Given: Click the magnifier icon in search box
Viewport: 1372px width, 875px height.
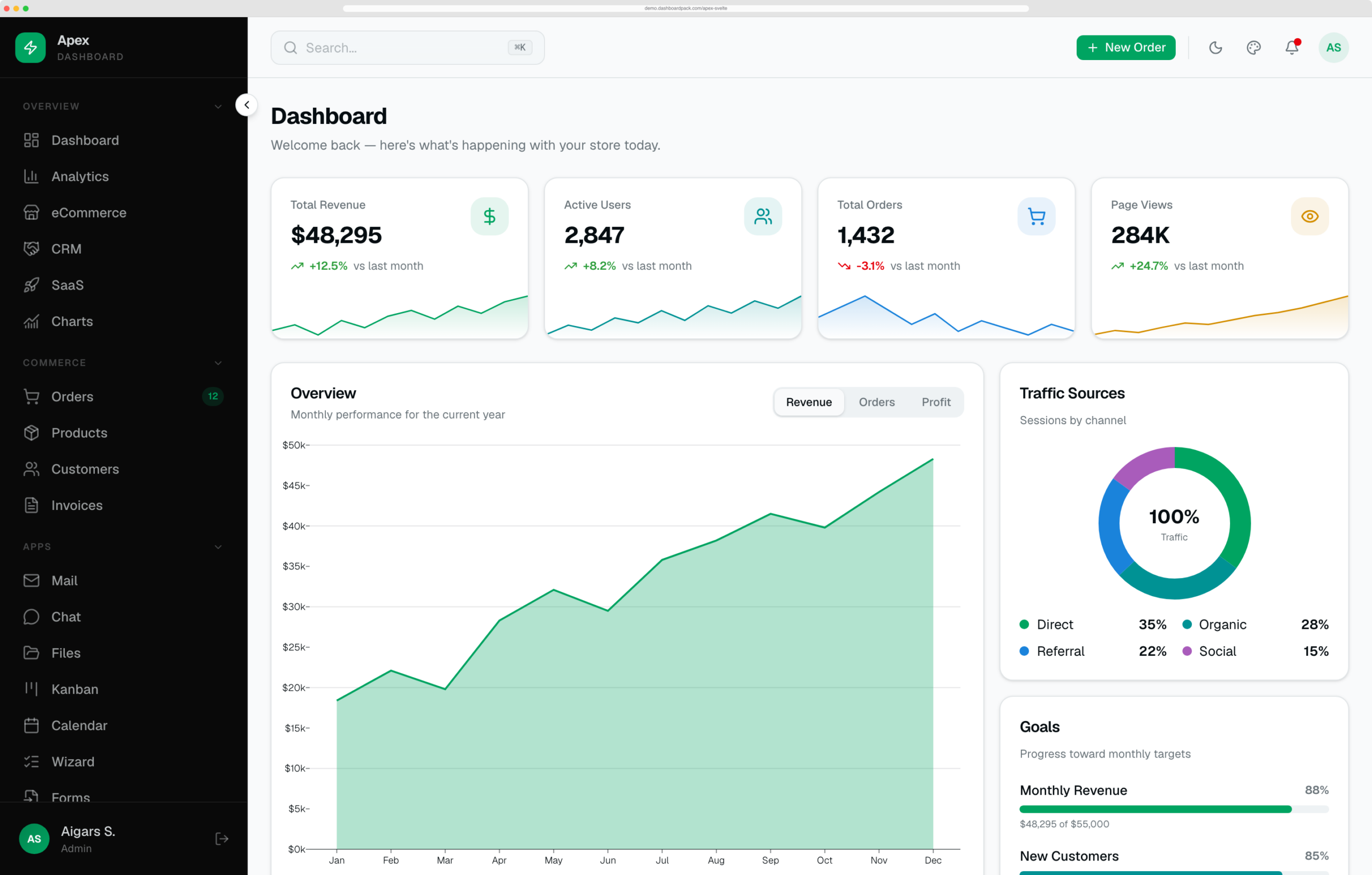Looking at the screenshot, I should (290, 48).
